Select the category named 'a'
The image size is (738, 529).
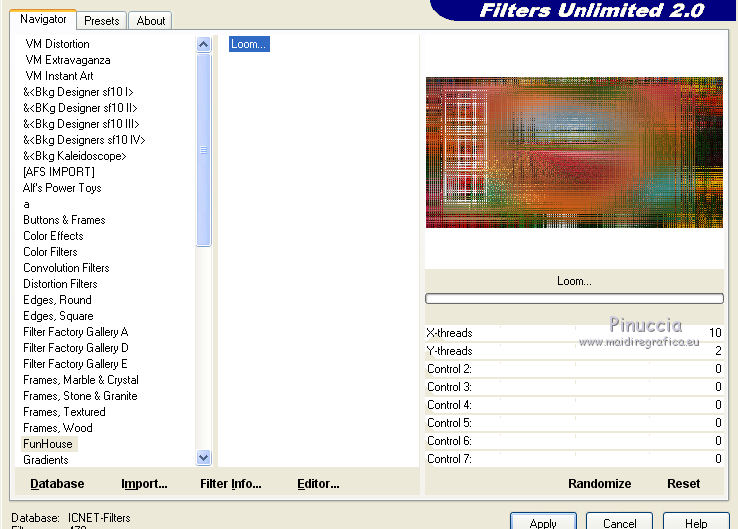[x=26, y=204]
